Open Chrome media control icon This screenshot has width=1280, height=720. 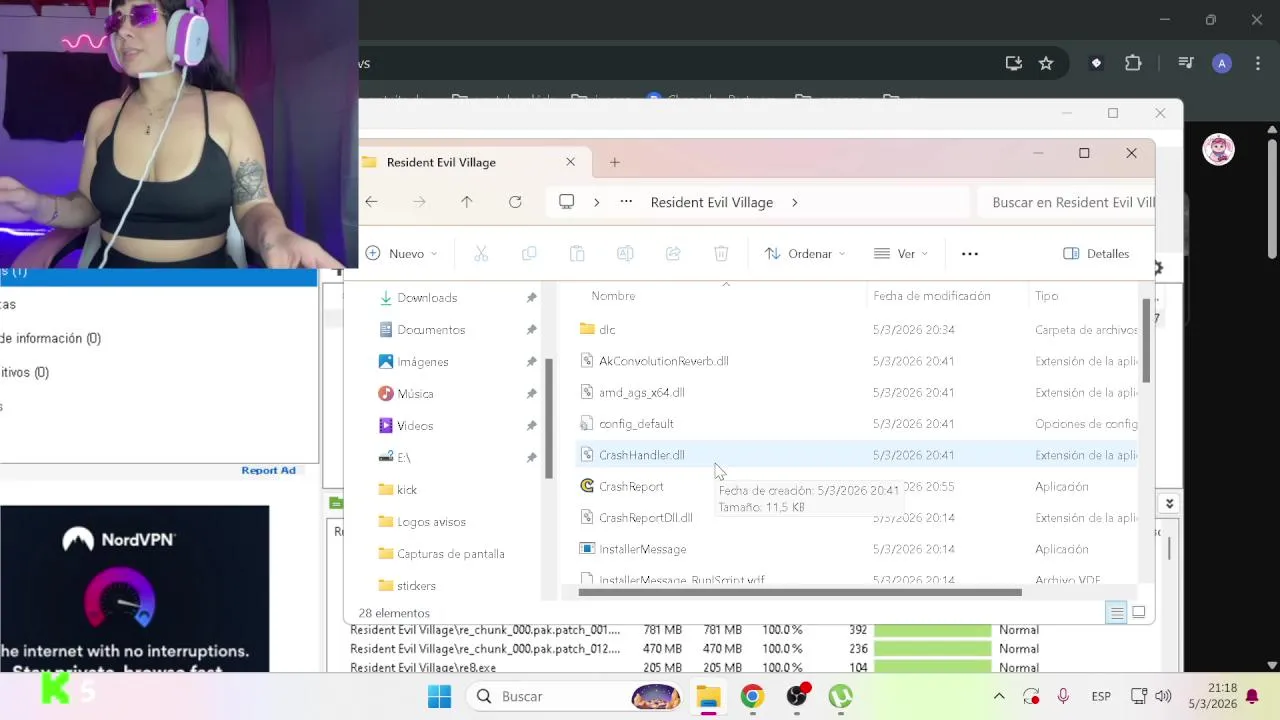[x=1186, y=63]
